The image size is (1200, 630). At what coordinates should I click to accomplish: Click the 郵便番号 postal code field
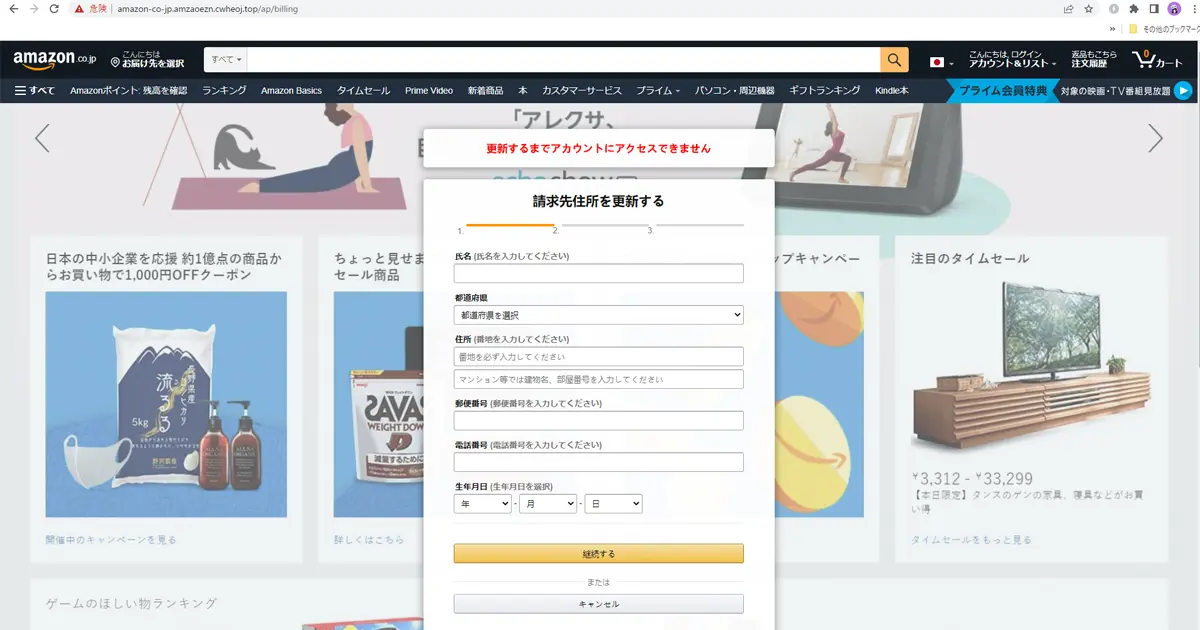pos(599,421)
